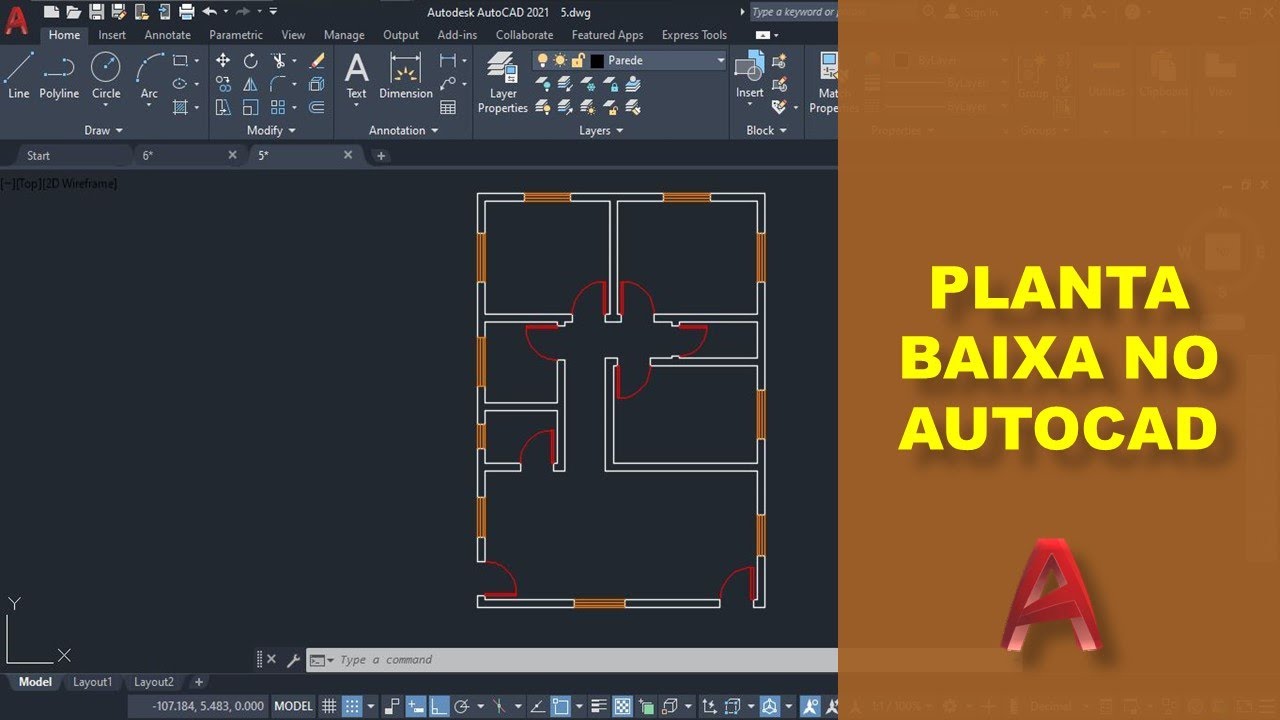Toggle Ortho mode in status bar
This screenshot has height=720, width=1280.
tap(438, 706)
